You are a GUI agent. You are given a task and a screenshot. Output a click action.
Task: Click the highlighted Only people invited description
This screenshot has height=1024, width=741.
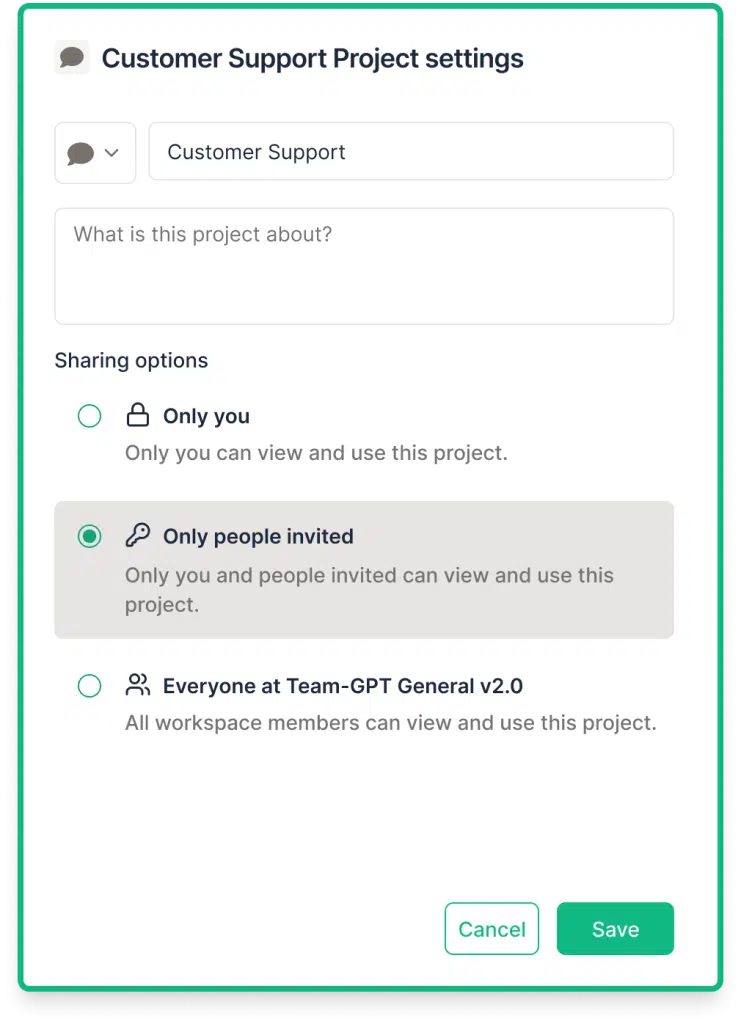369,590
